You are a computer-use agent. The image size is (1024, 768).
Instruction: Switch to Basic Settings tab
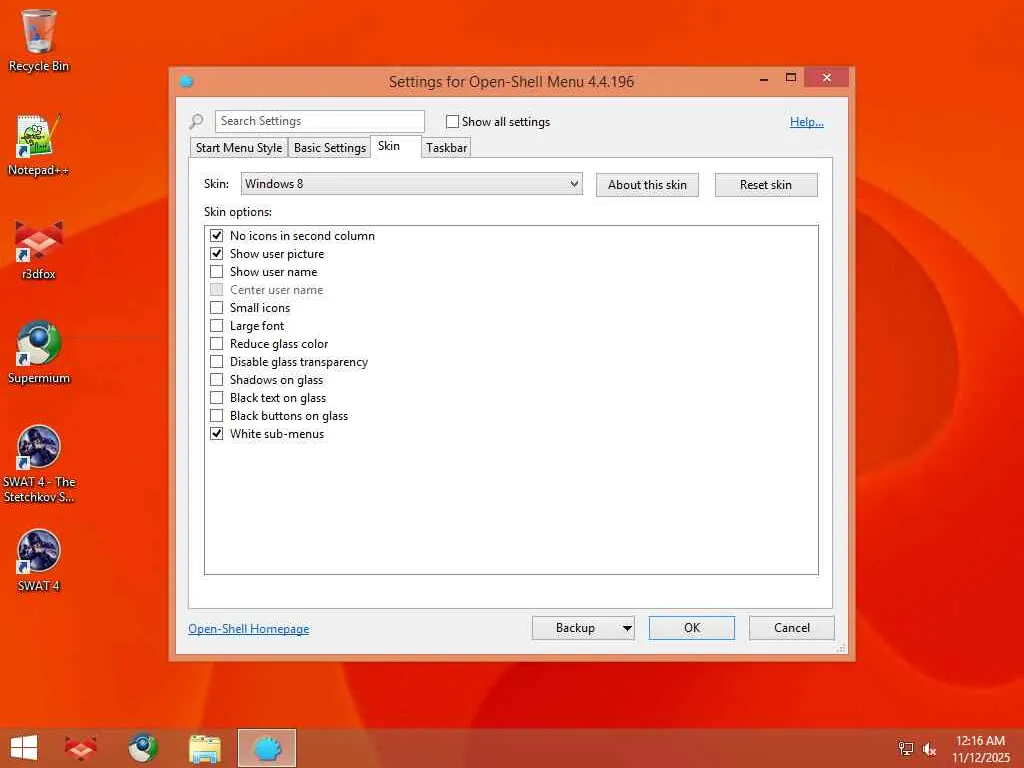click(330, 148)
